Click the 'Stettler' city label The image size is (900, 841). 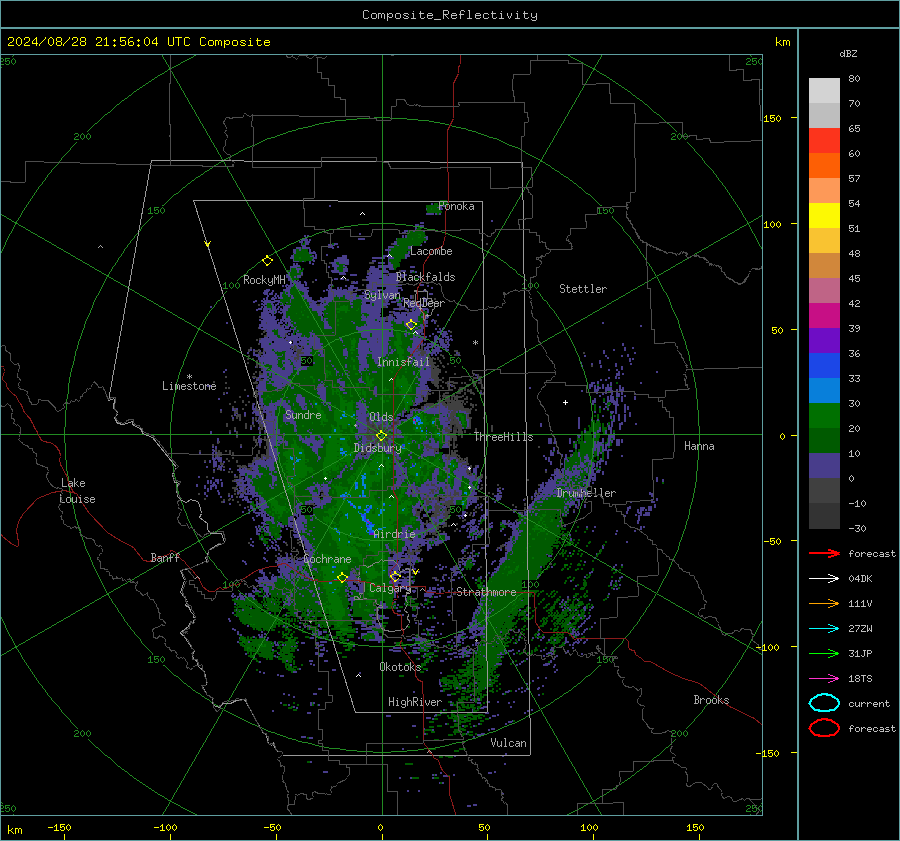583,289
